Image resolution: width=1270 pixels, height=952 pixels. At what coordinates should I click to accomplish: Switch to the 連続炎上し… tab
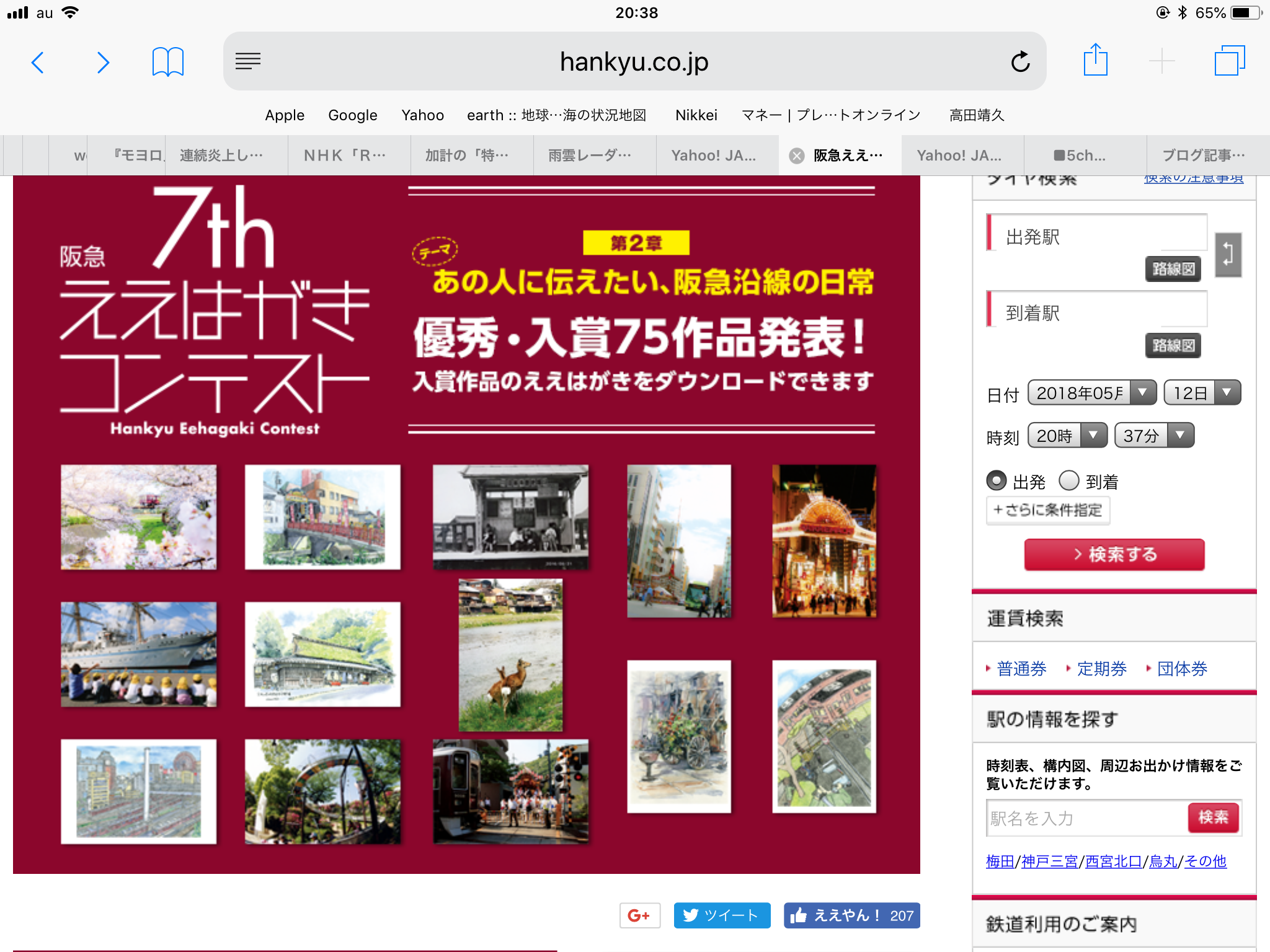point(226,156)
